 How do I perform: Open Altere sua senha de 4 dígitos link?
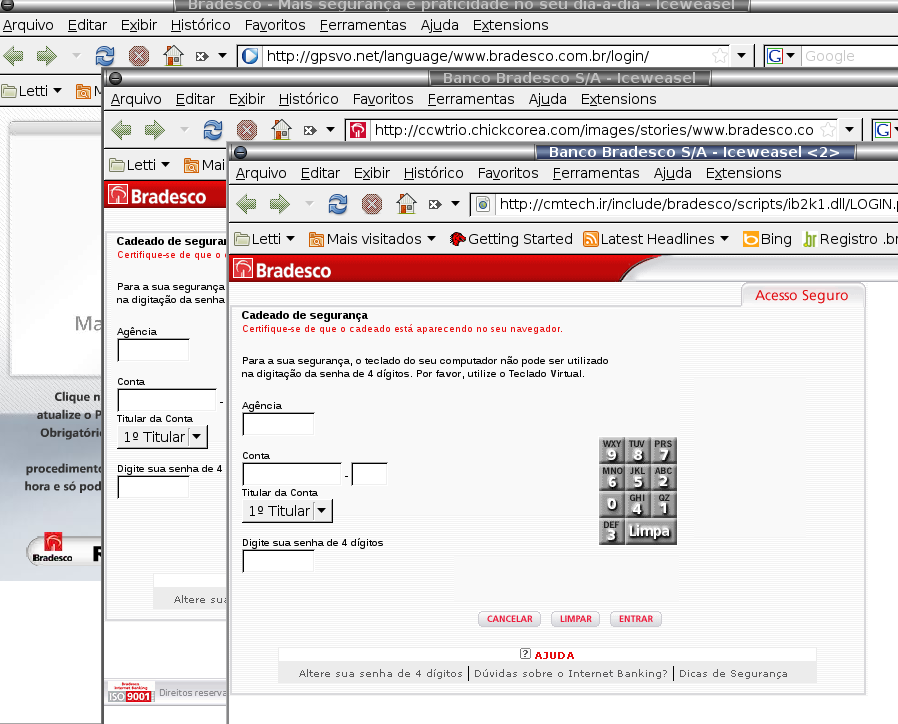pos(380,674)
